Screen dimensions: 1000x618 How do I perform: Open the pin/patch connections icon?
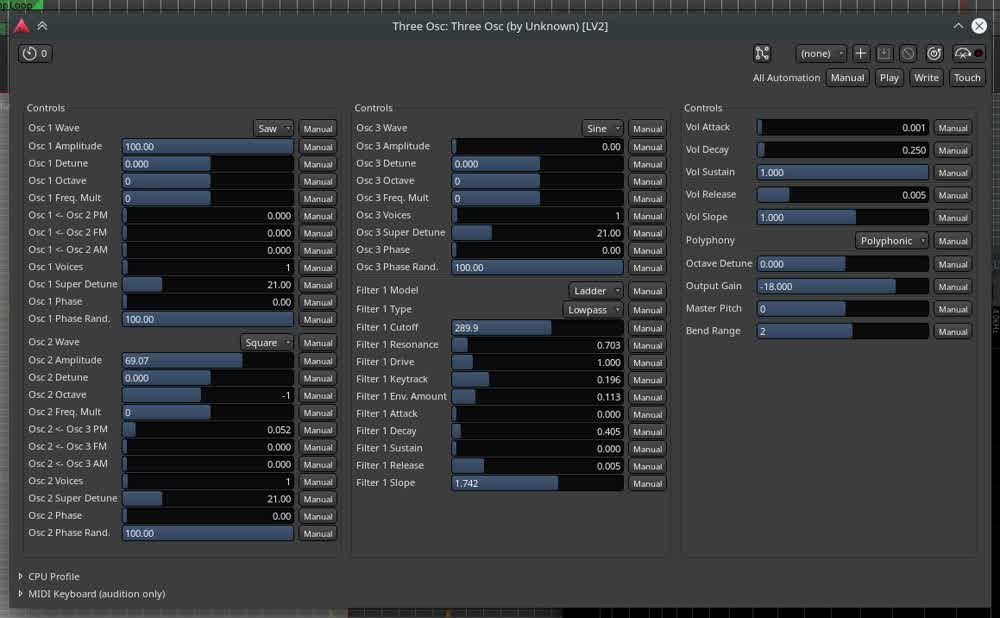(x=762, y=54)
